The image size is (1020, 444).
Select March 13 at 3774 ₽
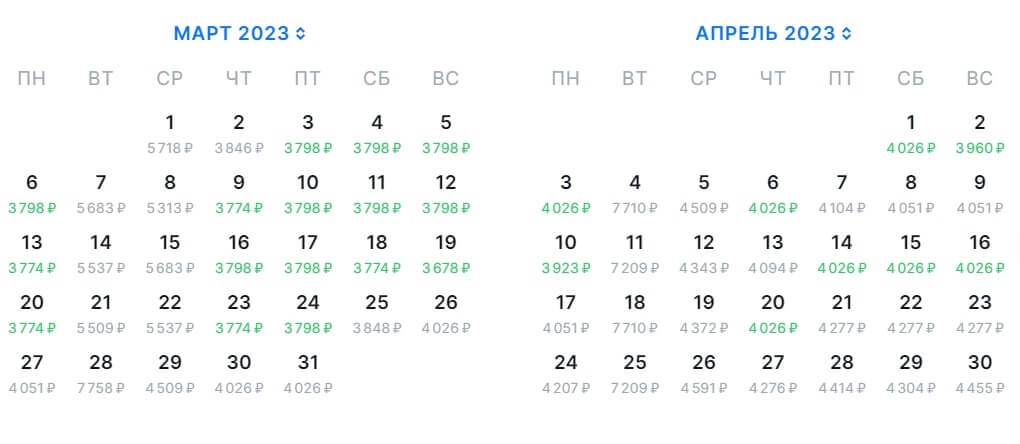[32, 253]
